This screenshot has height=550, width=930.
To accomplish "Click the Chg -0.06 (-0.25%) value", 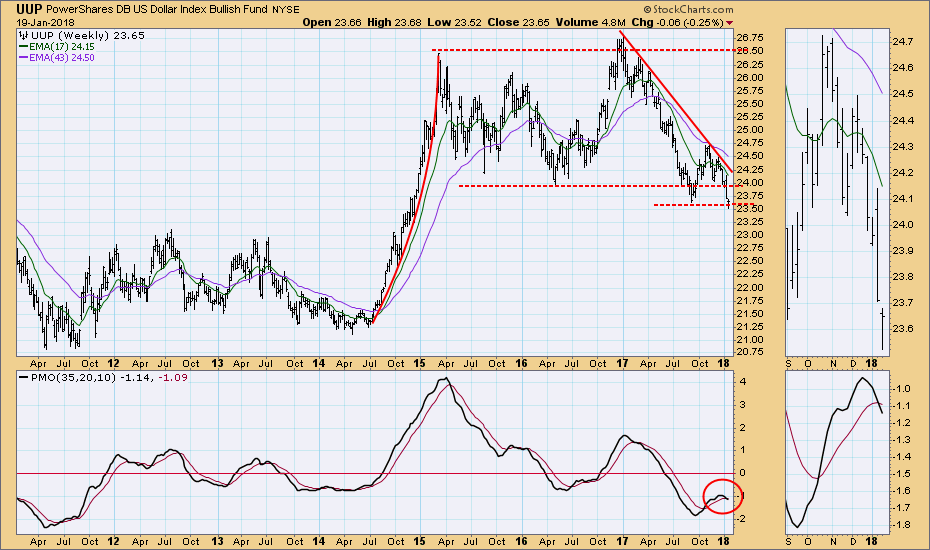I will (x=677, y=22).
